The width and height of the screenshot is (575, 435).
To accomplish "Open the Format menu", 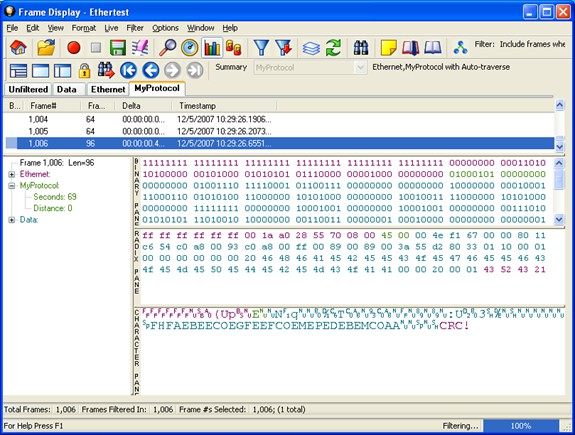I will point(84,28).
